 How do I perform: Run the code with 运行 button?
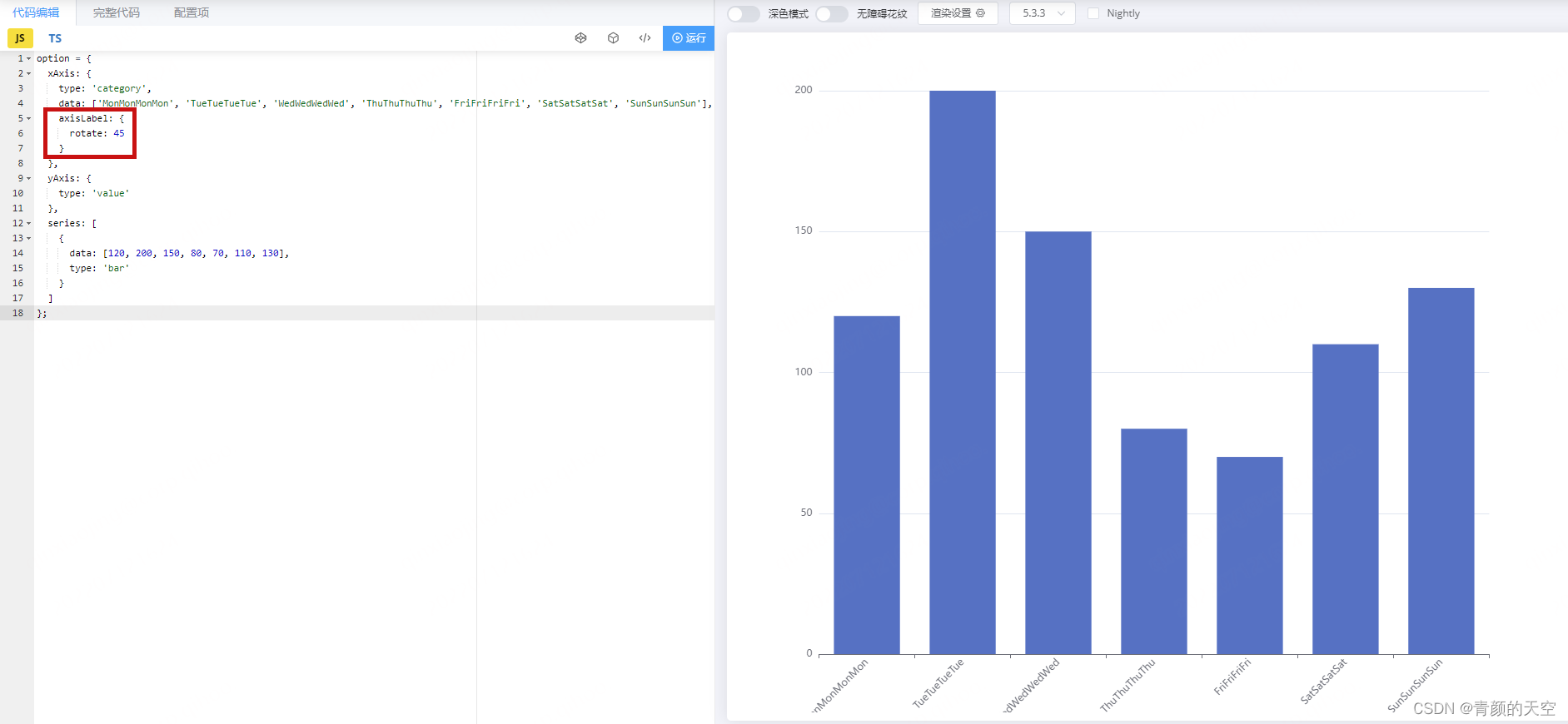tap(689, 37)
